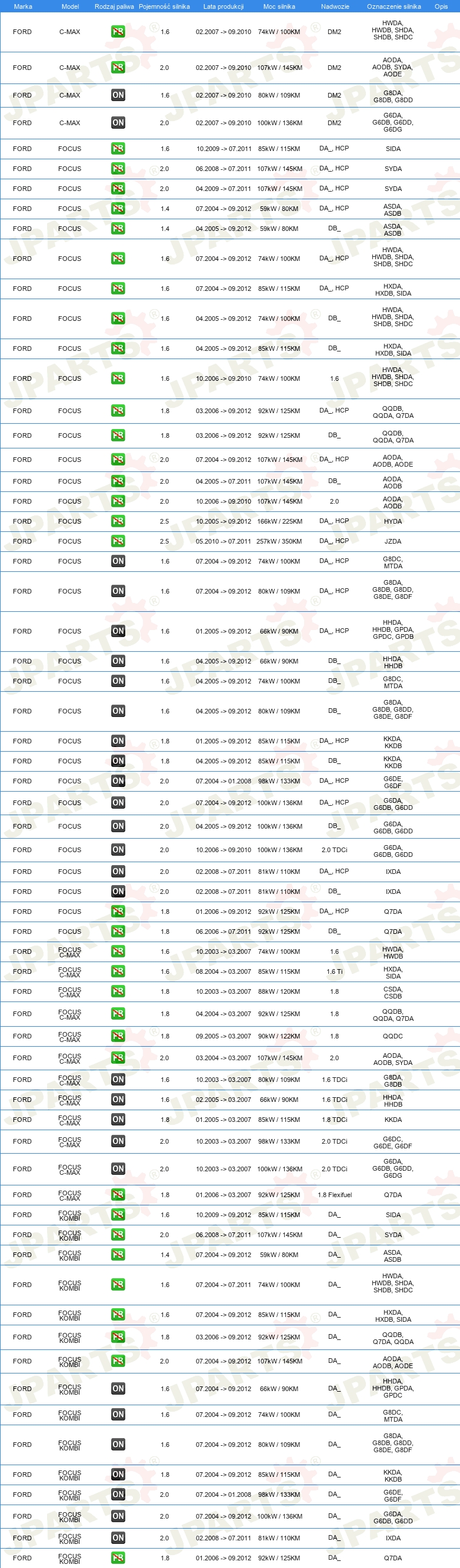Click the Oznaczenie silnika column header
This screenshot has height=1568, width=460.
coord(394,6)
